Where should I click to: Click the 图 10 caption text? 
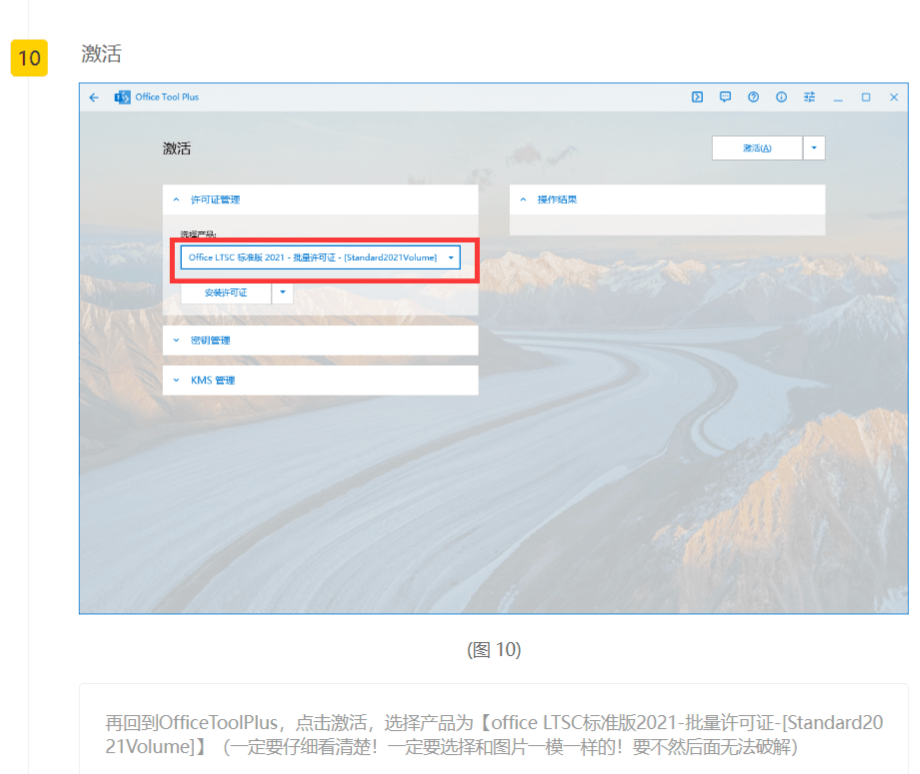[x=494, y=650]
